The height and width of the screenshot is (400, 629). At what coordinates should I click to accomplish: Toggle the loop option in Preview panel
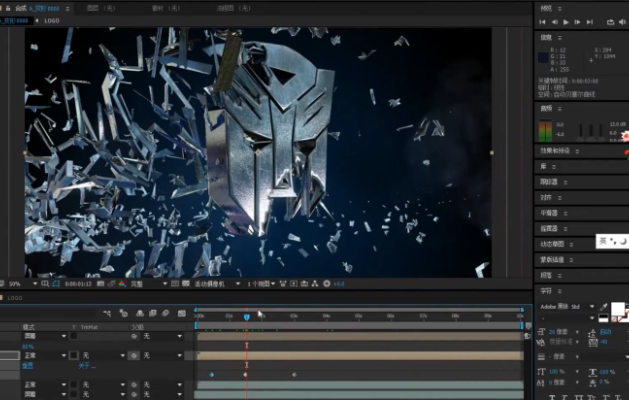pos(610,21)
